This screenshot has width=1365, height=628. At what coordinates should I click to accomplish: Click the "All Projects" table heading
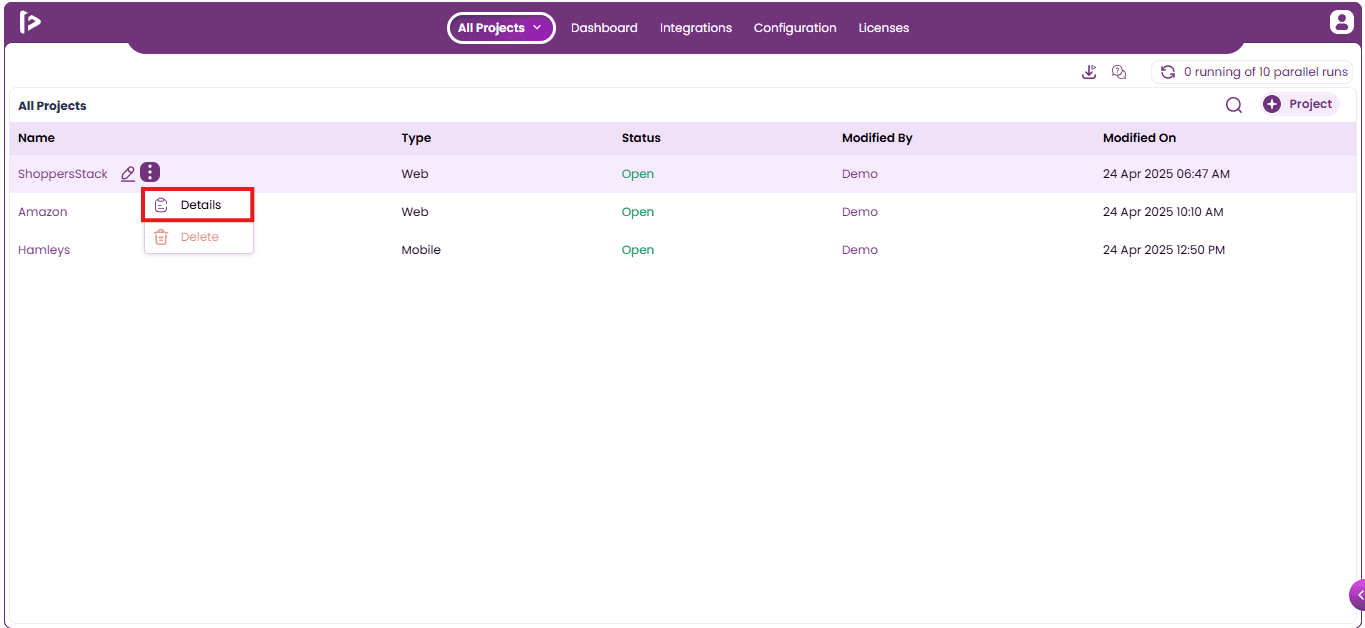pyautogui.click(x=52, y=106)
